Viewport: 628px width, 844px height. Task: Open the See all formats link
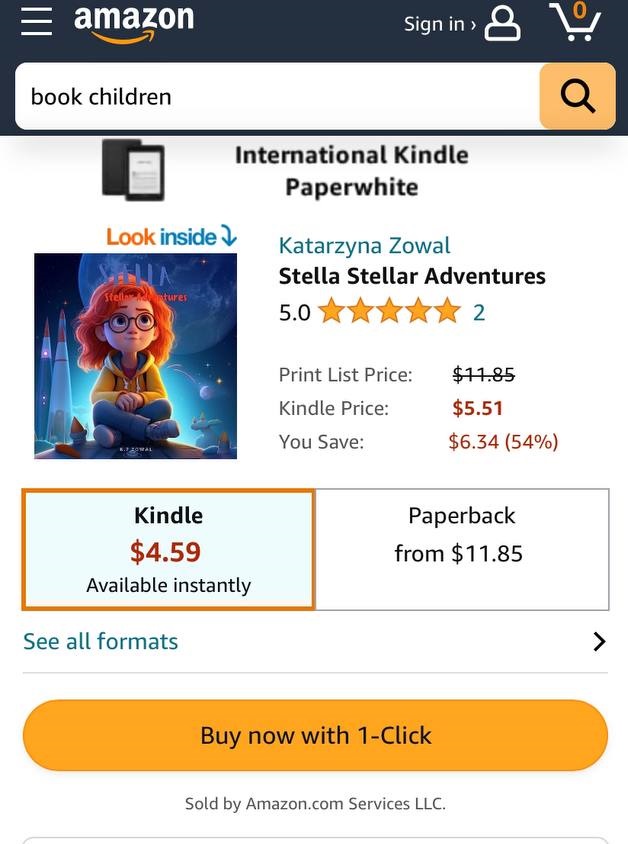click(101, 642)
